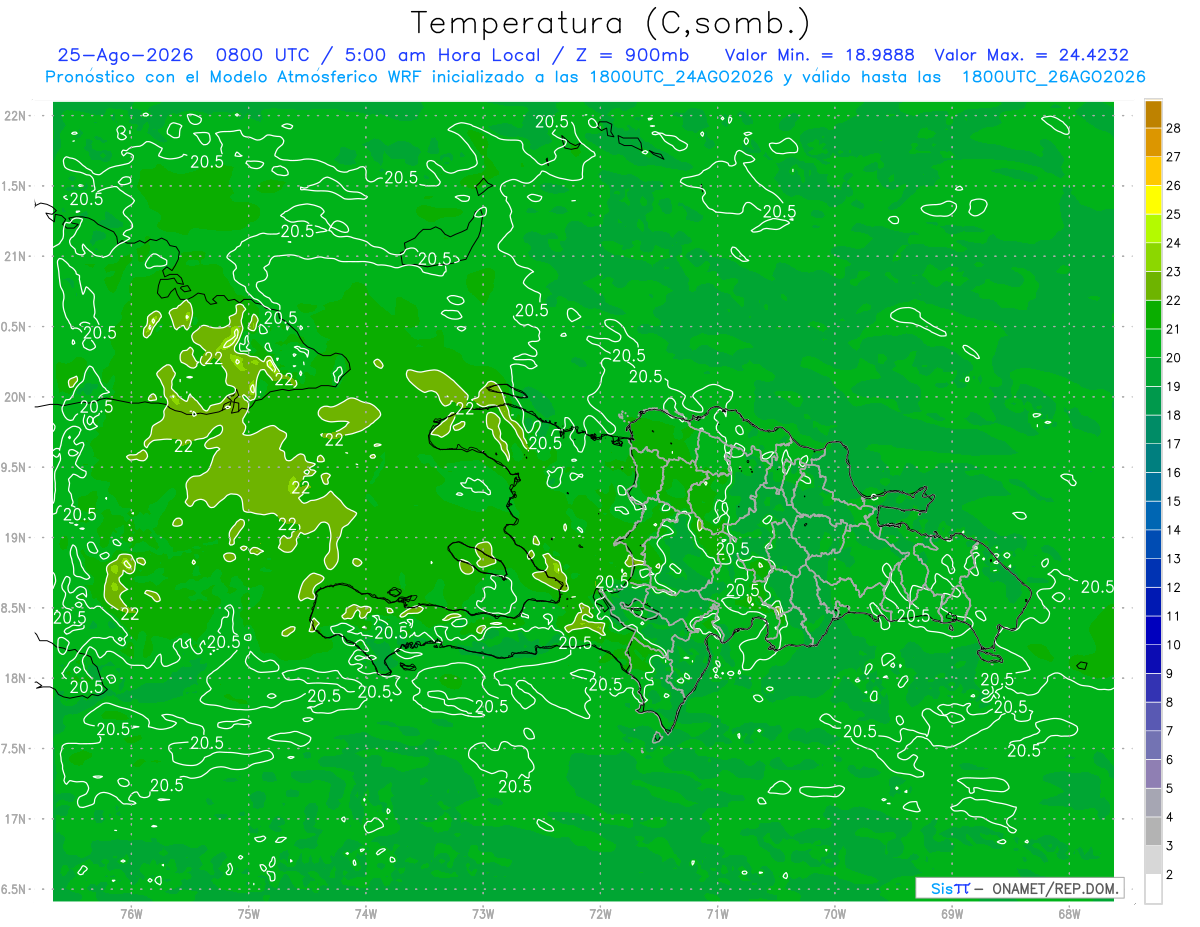
Task: Click the olive green legend segment between 22 and 23
Action: coord(1153,286)
